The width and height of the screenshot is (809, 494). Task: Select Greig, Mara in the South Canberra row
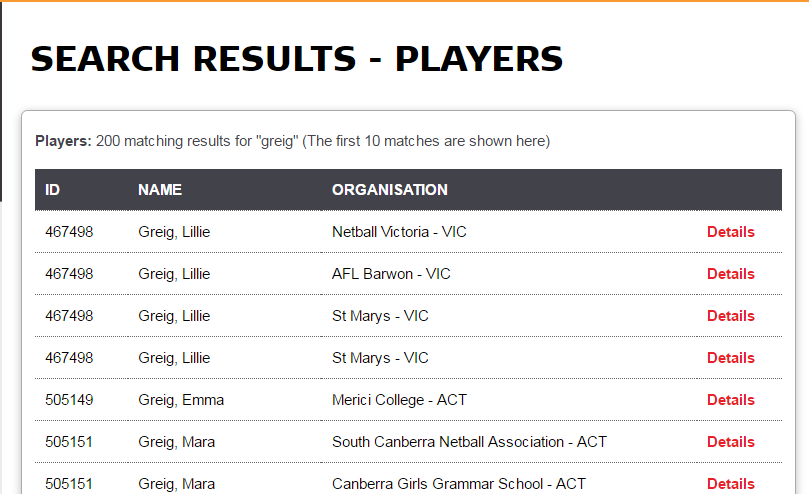coord(176,442)
